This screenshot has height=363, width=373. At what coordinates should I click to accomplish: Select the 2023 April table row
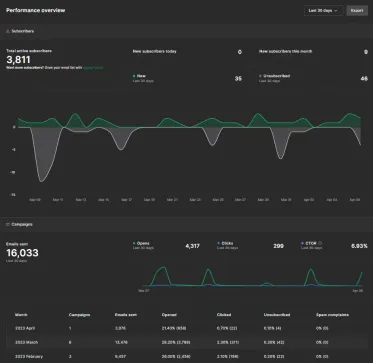pos(187,328)
